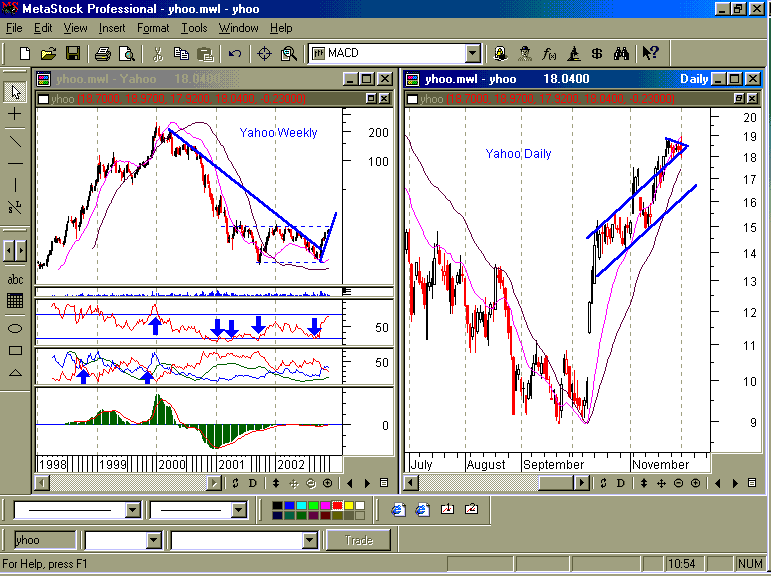Click the microscope Enhanced System Tester icon

tap(573, 53)
